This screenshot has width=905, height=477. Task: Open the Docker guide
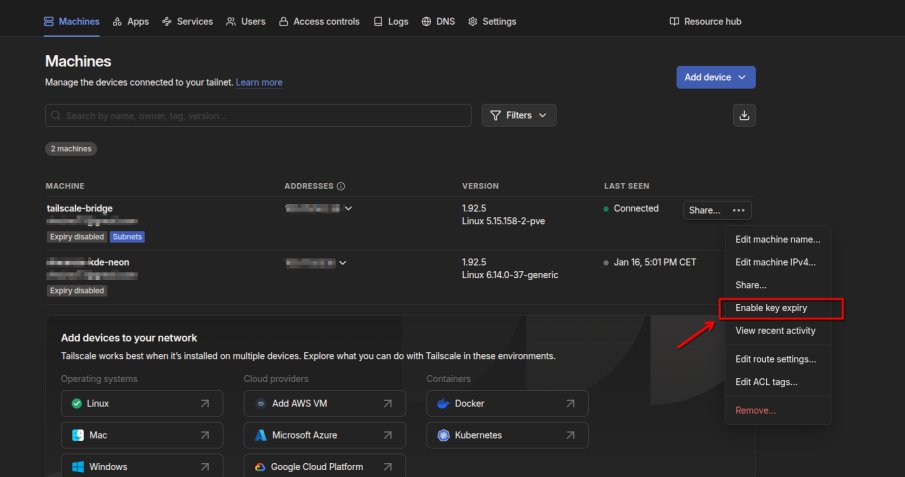[507, 403]
